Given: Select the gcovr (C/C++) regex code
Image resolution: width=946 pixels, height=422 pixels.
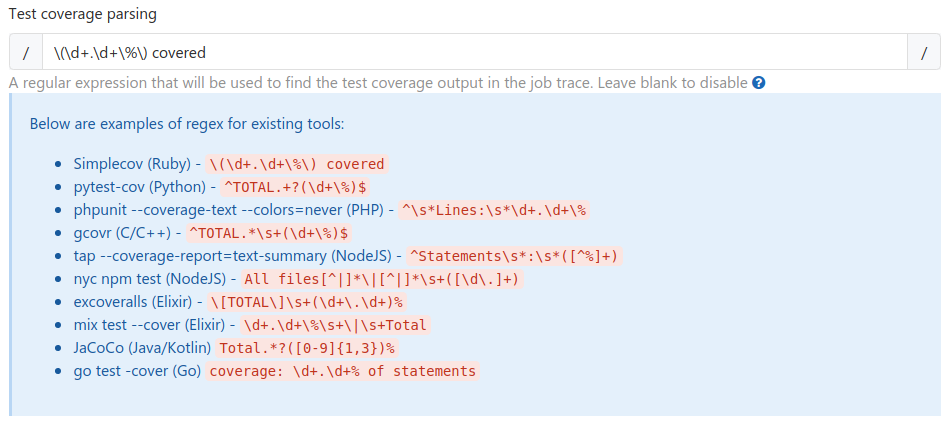Looking at the screenshot, I should click(x=270, y=233).
